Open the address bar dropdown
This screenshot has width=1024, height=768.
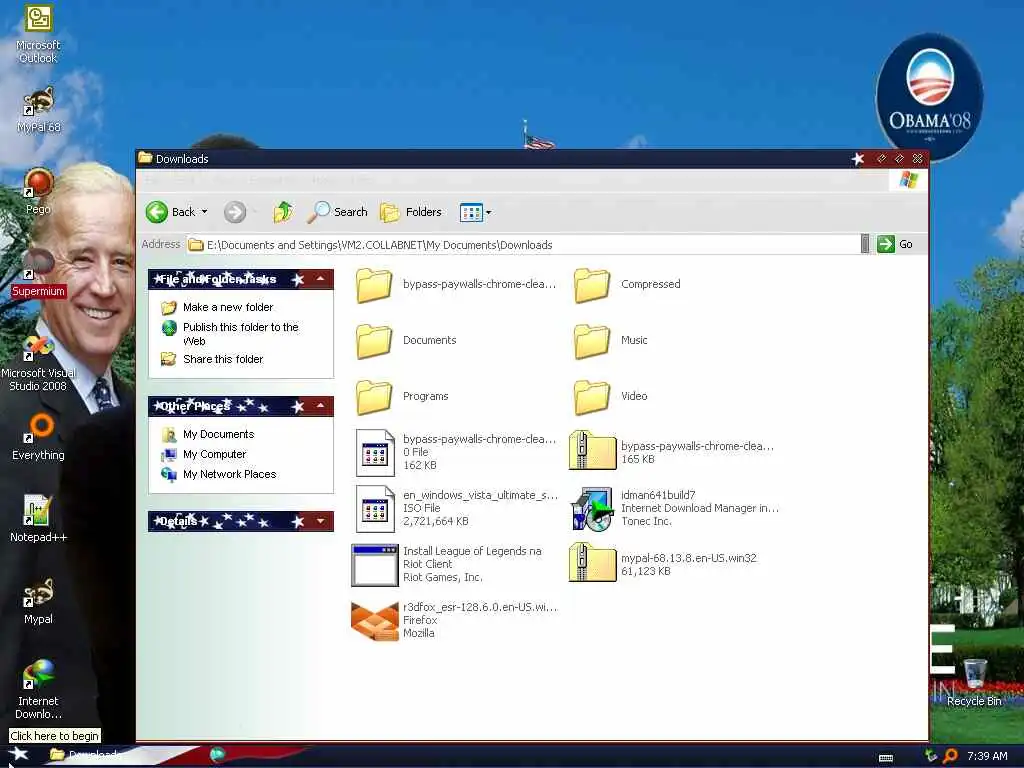(x=865, y=244)
